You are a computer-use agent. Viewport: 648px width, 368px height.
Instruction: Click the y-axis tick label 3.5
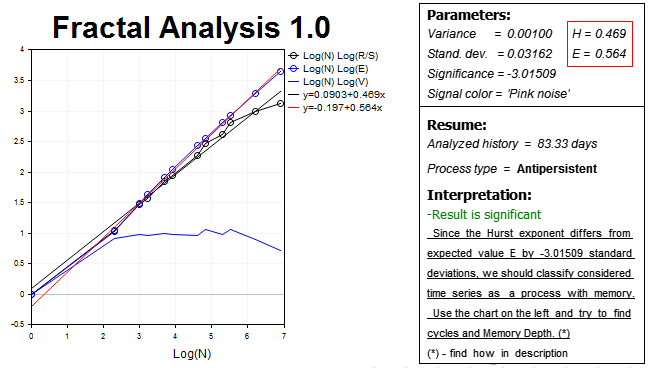point(19,80)
